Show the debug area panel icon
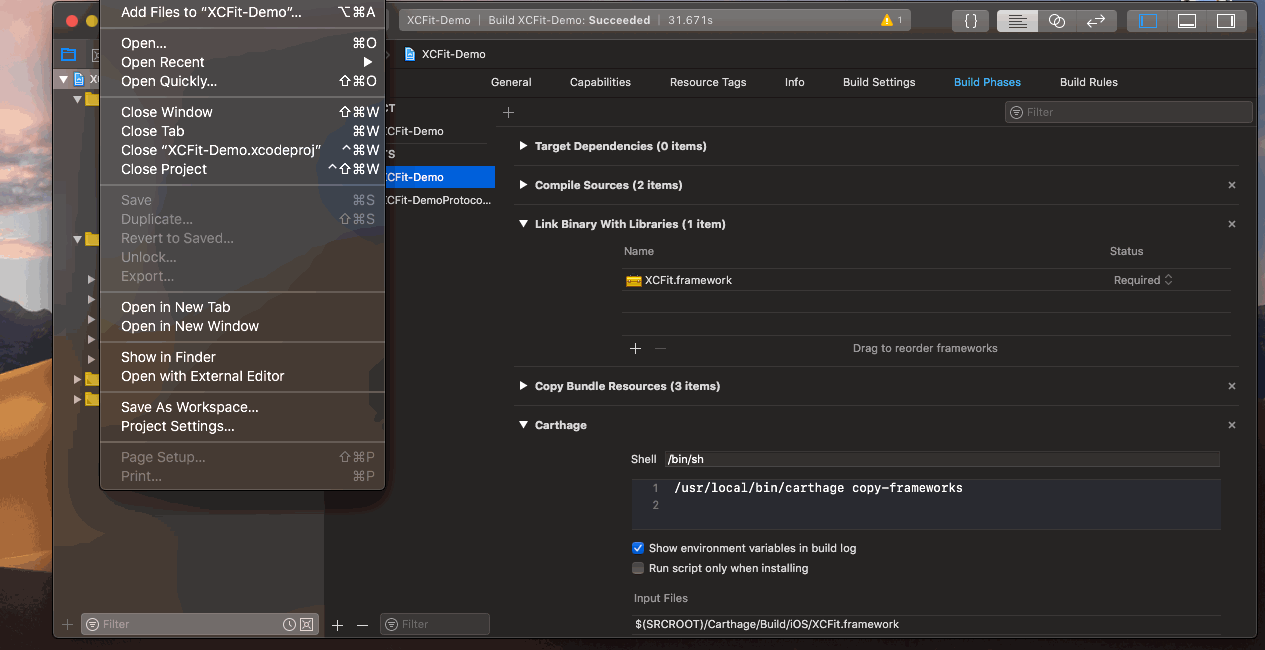 coord(1188,20)
